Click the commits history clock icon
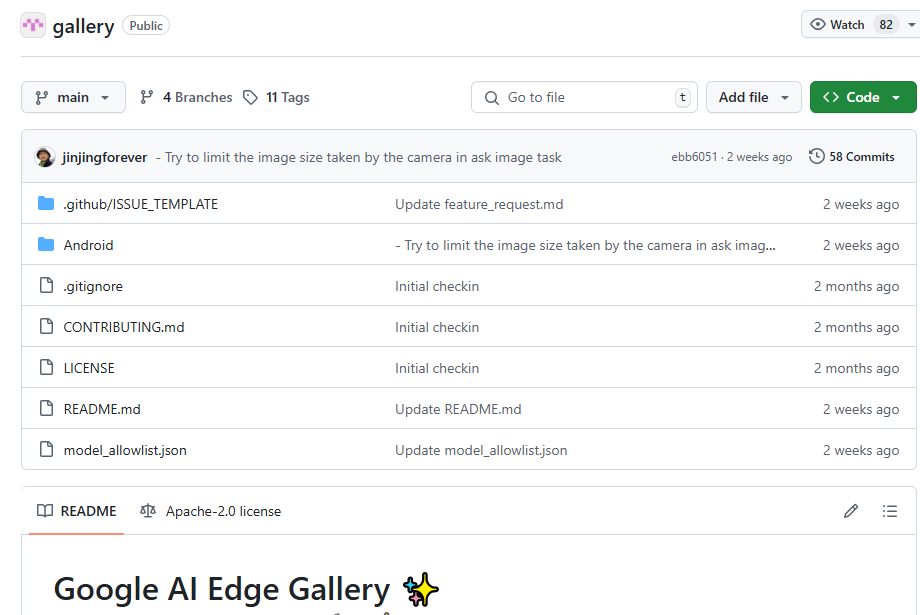 pyautogui.click(x=817, y=157)
